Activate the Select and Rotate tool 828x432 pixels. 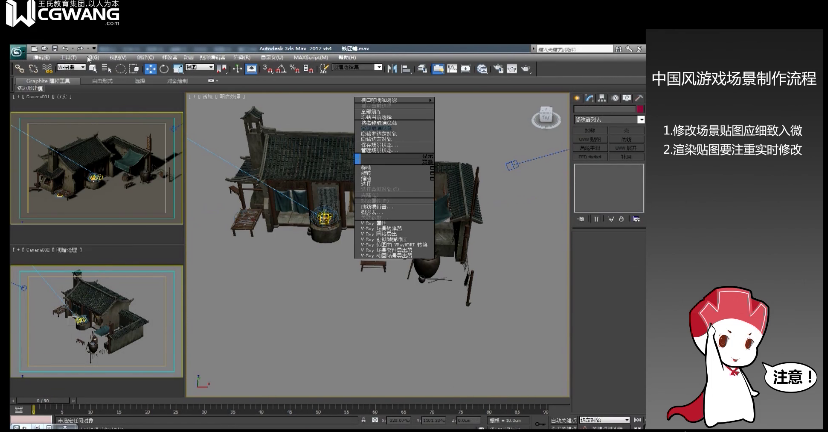[x=164, y=69]
